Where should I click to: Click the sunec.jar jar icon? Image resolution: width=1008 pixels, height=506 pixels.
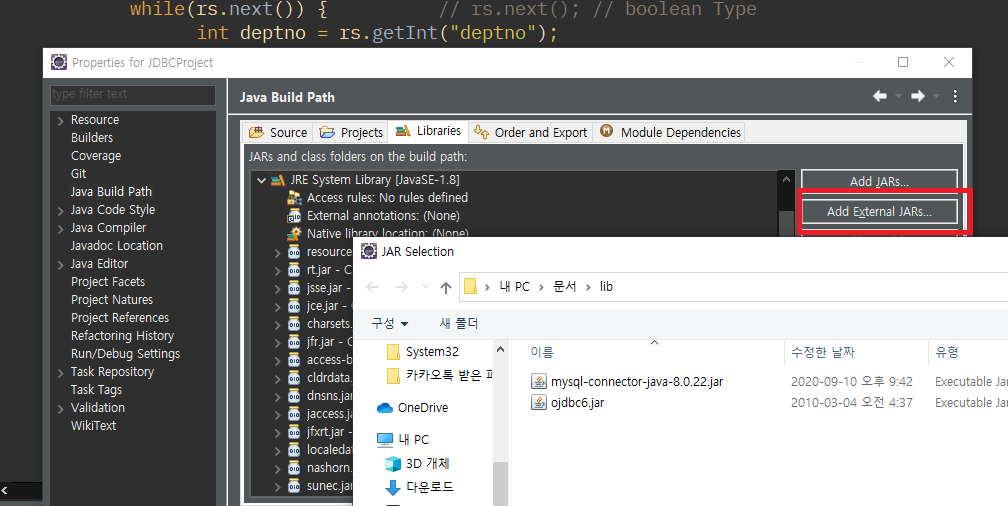pos(294,486)
